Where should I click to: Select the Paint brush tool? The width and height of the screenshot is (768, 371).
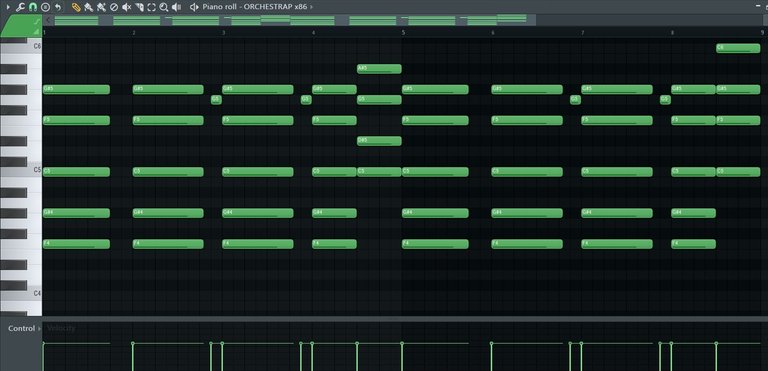pos(89,7)
